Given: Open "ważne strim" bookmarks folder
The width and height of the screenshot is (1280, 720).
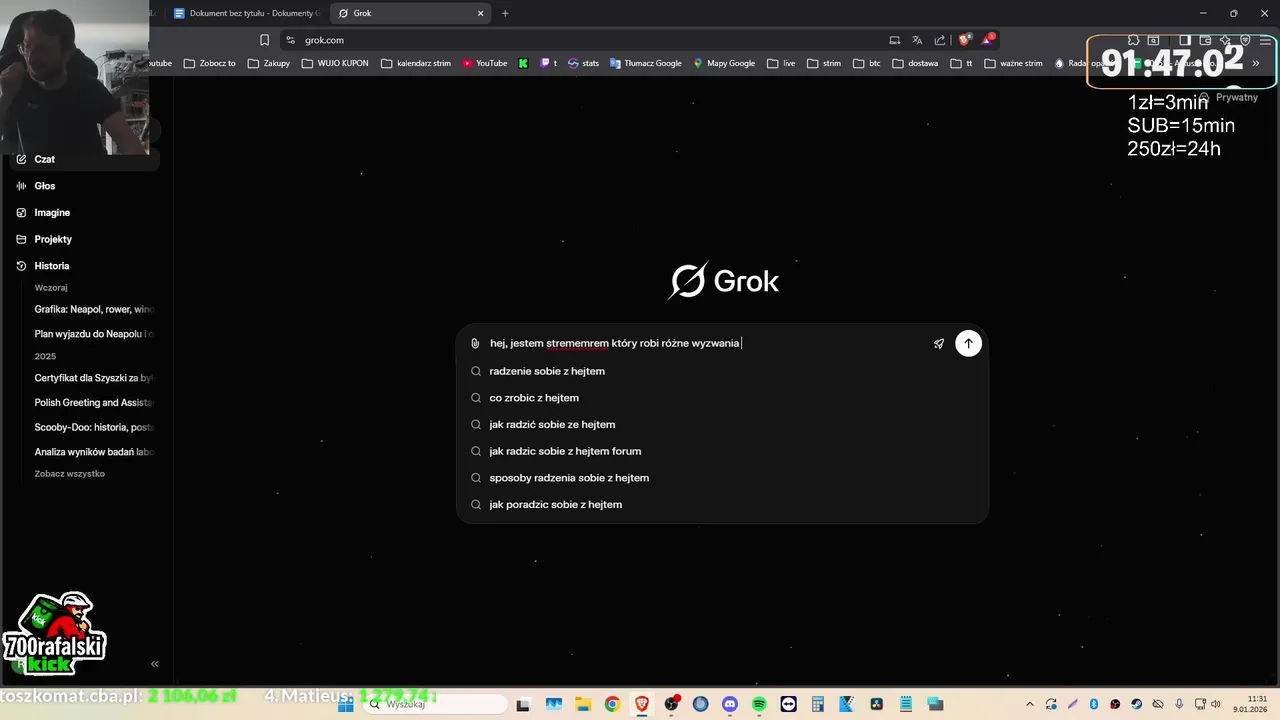Looking at the screenshot, I should 1013,63.
